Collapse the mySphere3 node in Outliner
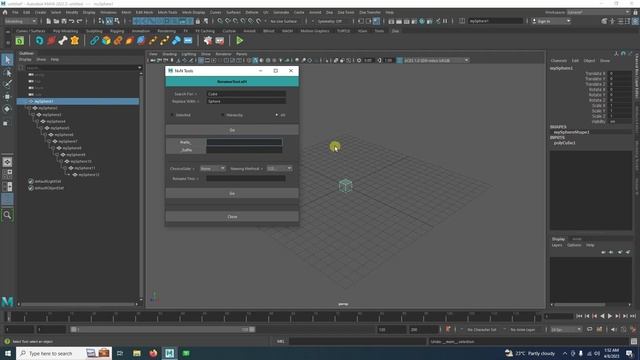 click(x=33, y=115)
